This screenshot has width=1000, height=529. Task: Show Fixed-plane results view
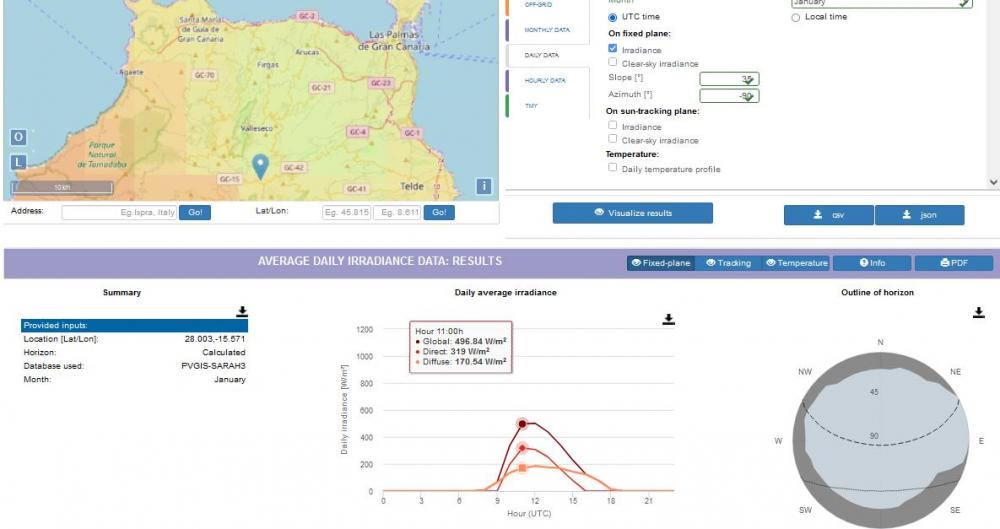tap(661, 263)
